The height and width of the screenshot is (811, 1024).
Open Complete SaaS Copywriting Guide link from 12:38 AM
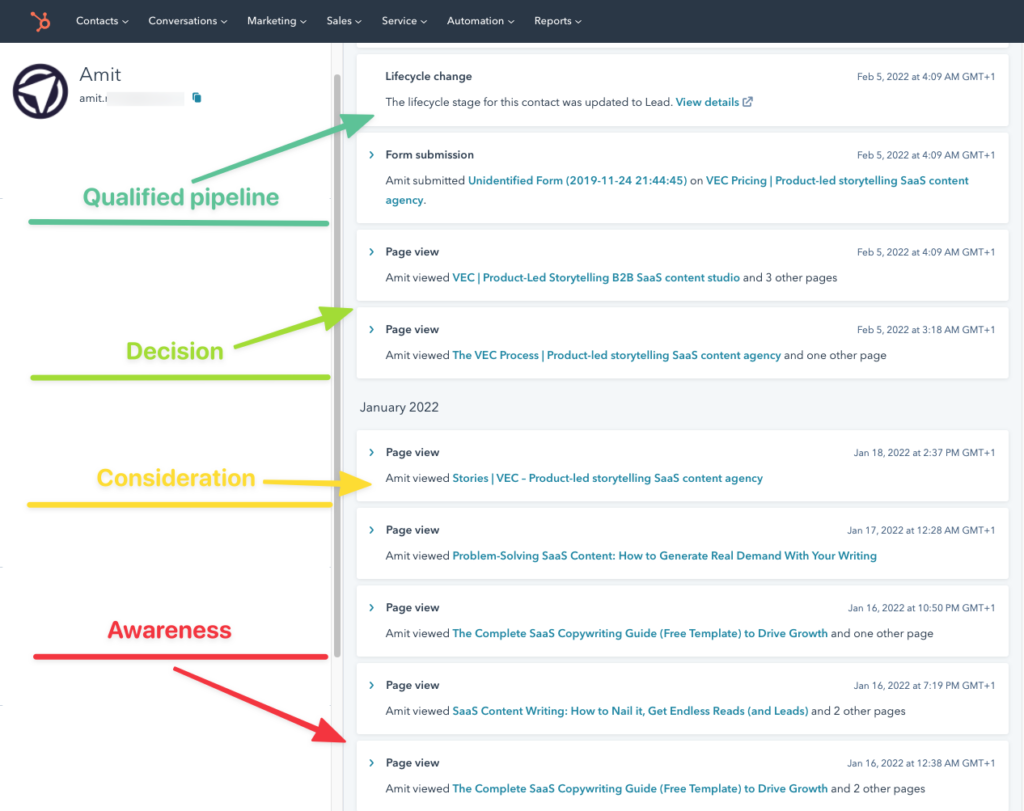pyautogui.click(x=640, y=789)
